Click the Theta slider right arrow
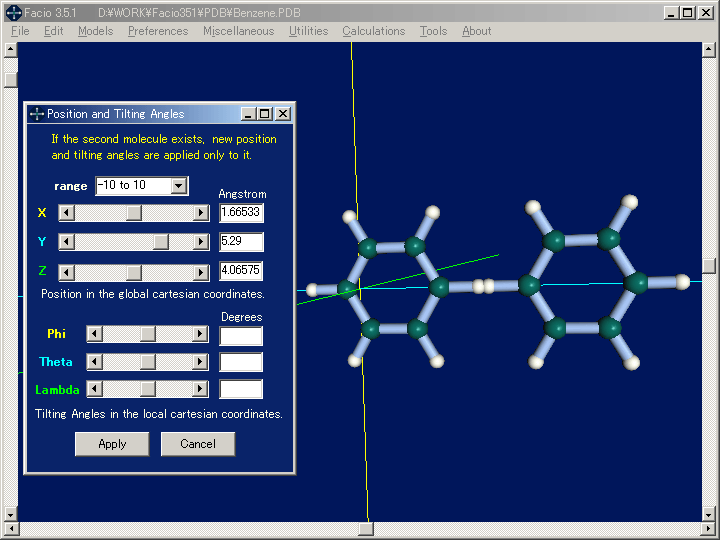Screen dimensions: 720x540 point(200,362)
